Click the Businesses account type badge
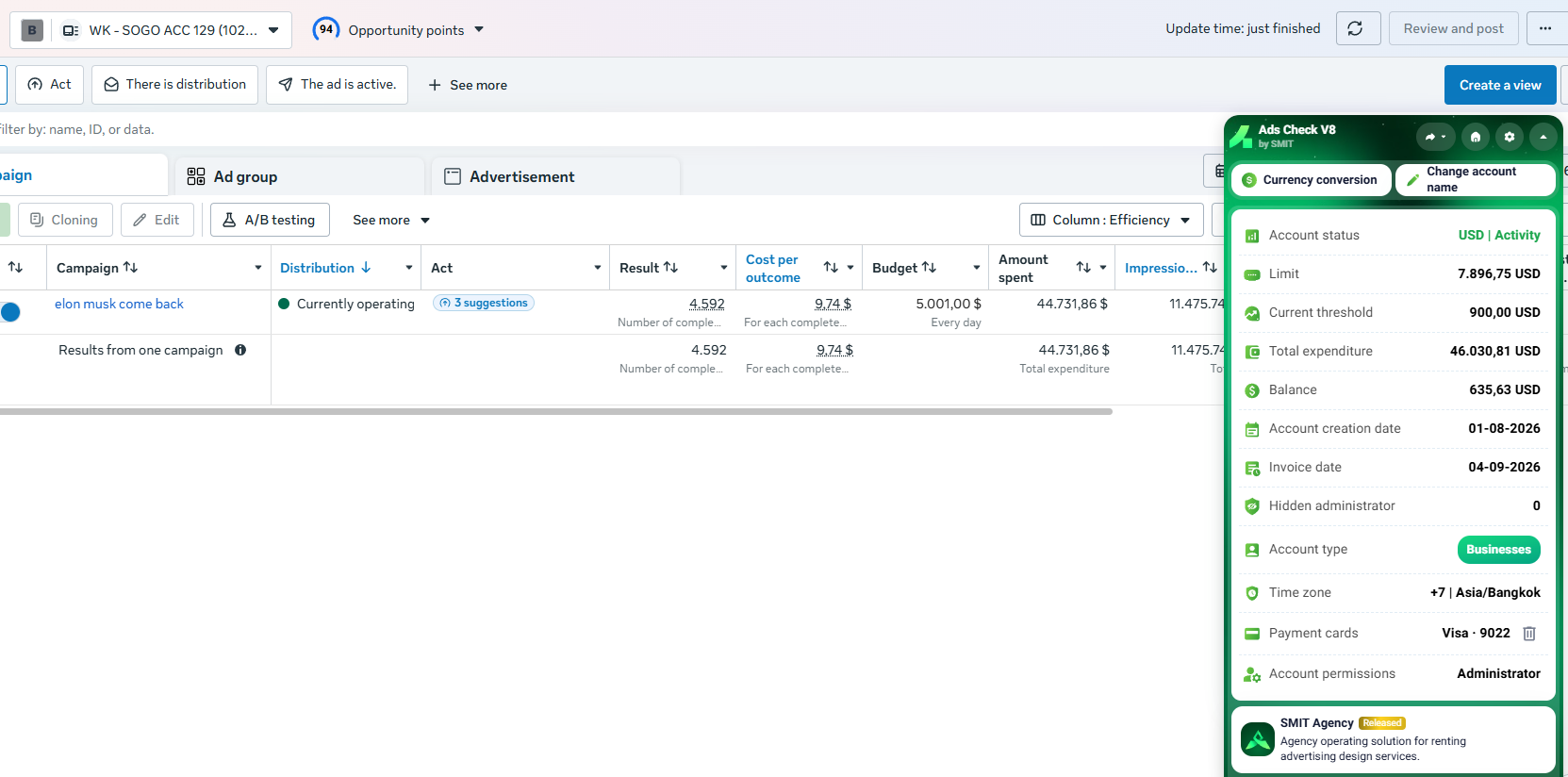The height and width of the screenshot is (777, 1568). point(1498,550)
